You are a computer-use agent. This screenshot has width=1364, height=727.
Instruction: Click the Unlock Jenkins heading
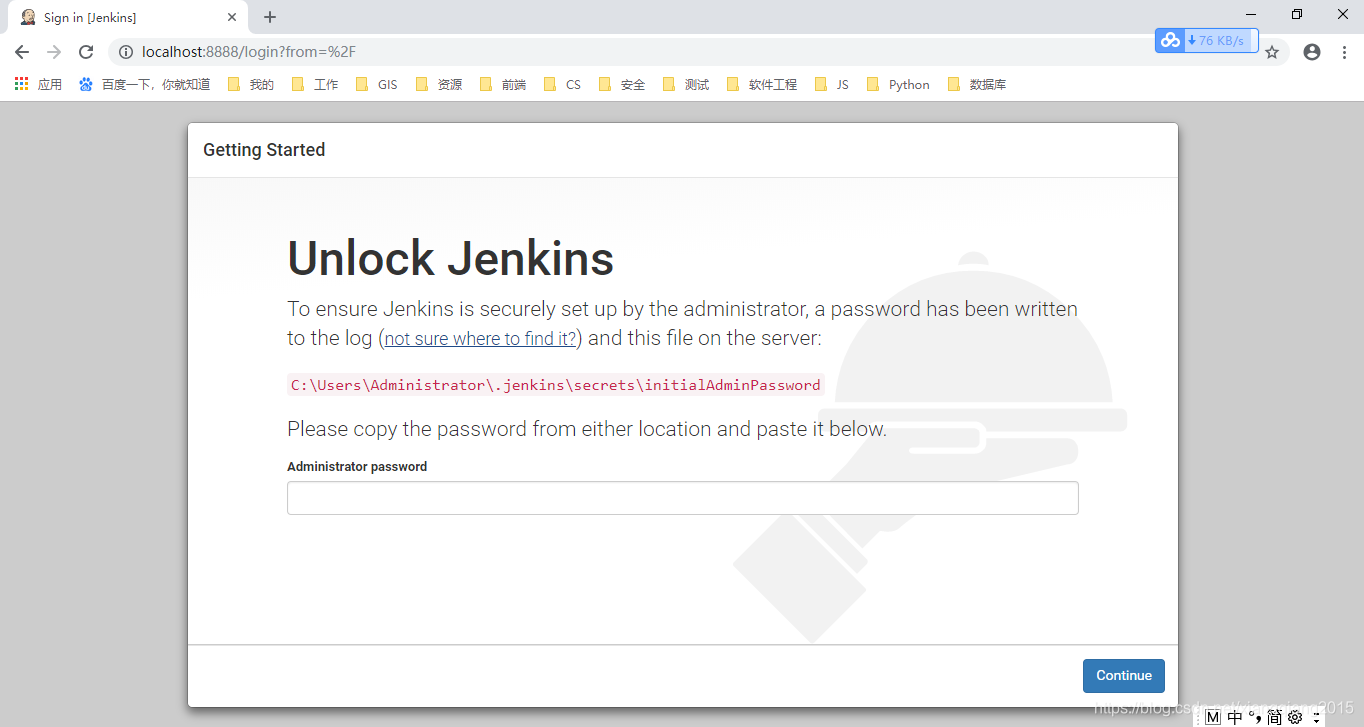tap(451, 258)
